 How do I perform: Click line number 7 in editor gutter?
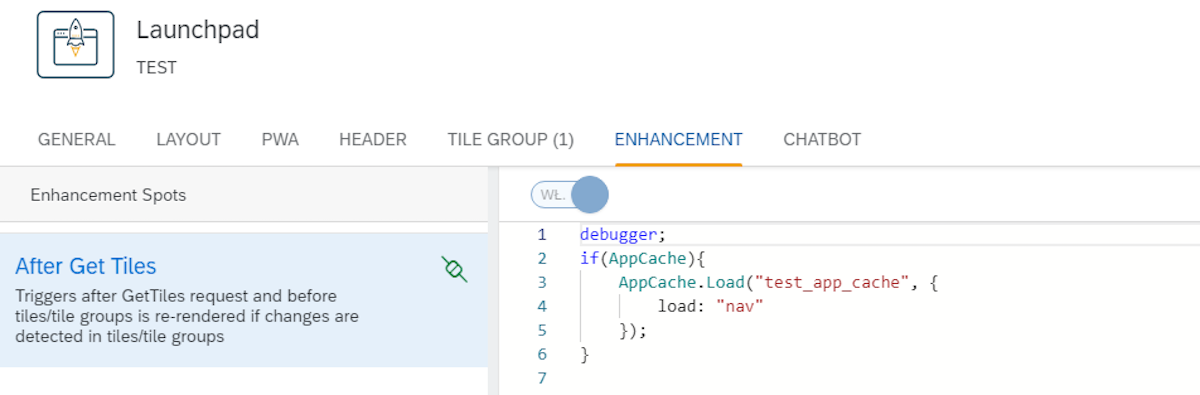pos(542,378)
